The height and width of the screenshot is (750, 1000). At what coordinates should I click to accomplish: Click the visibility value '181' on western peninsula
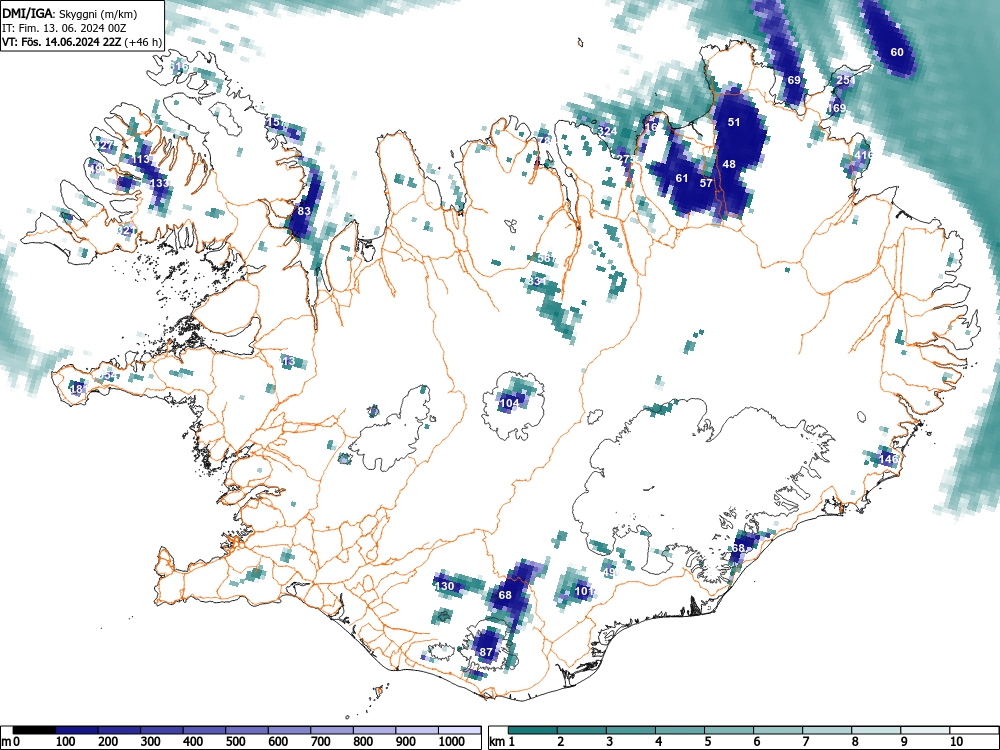(78, 389)
